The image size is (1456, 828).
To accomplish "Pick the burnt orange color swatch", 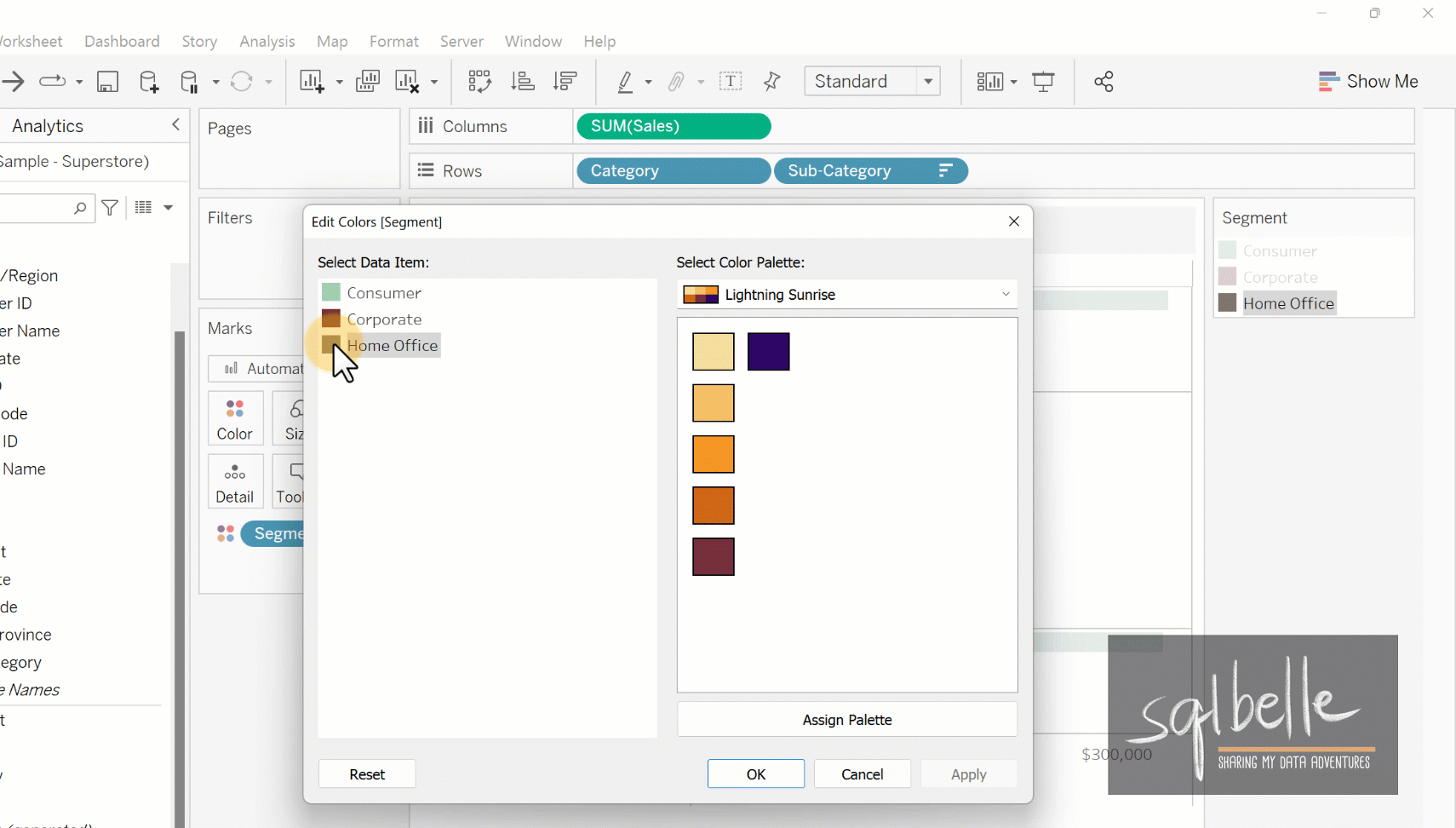I will 714,505.
